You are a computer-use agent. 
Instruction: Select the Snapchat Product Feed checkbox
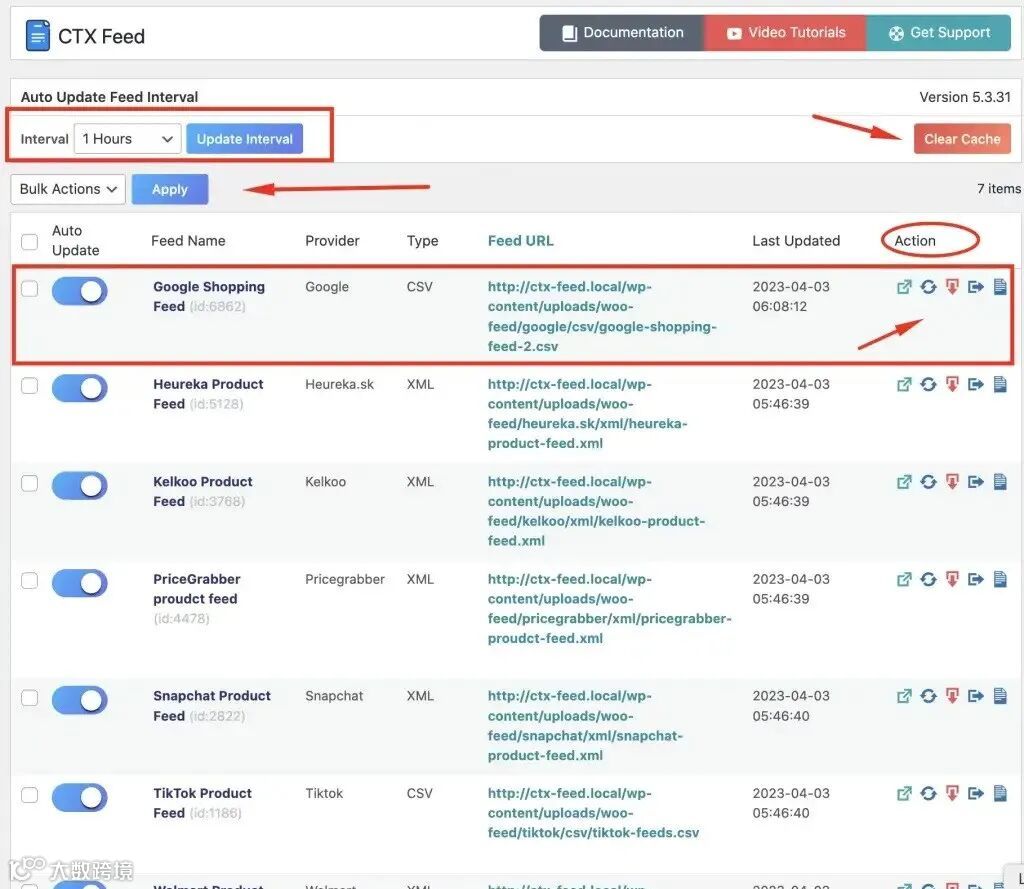coord(29,698)
